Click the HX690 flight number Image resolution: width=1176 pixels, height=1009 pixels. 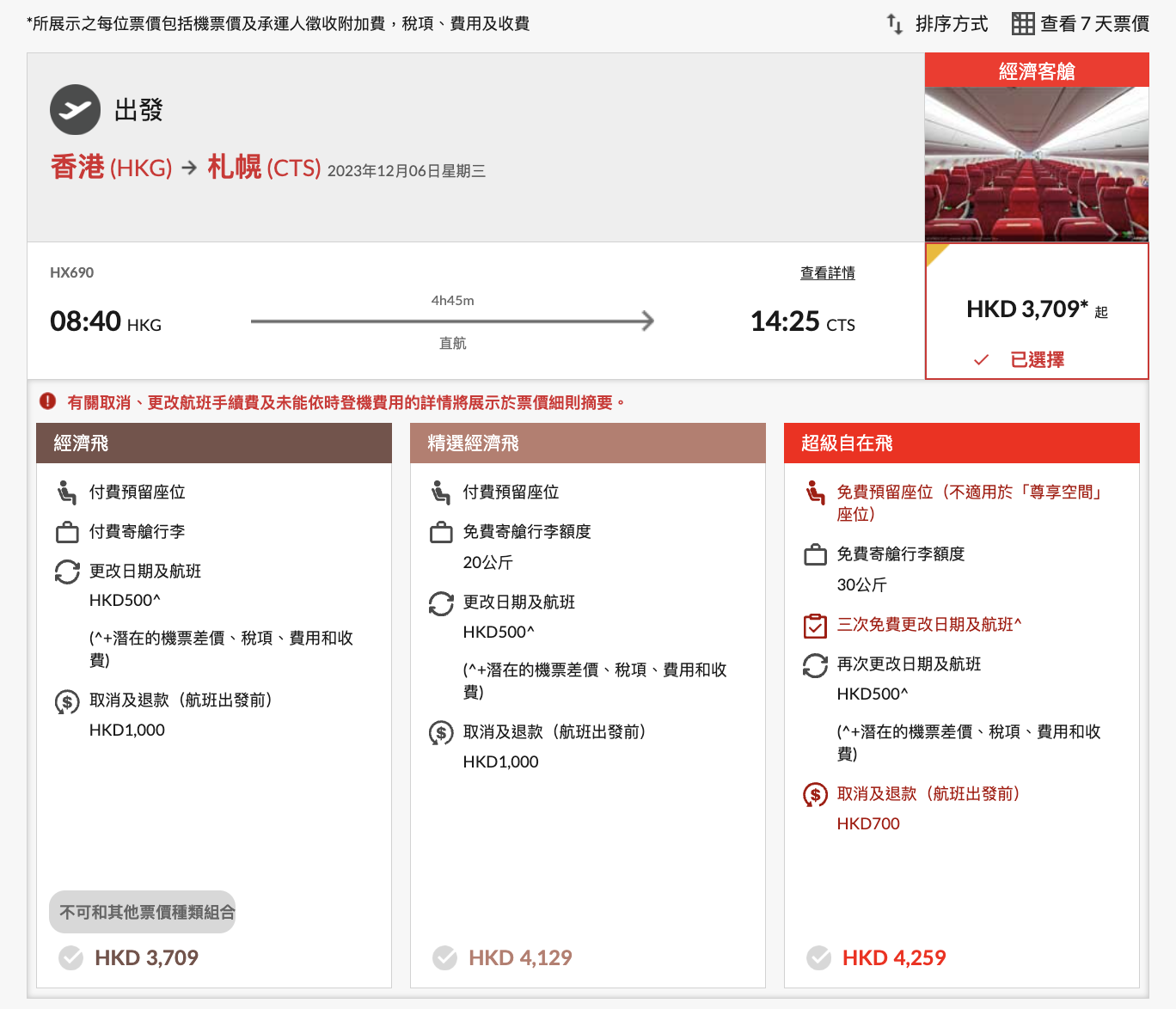[72, 272]
